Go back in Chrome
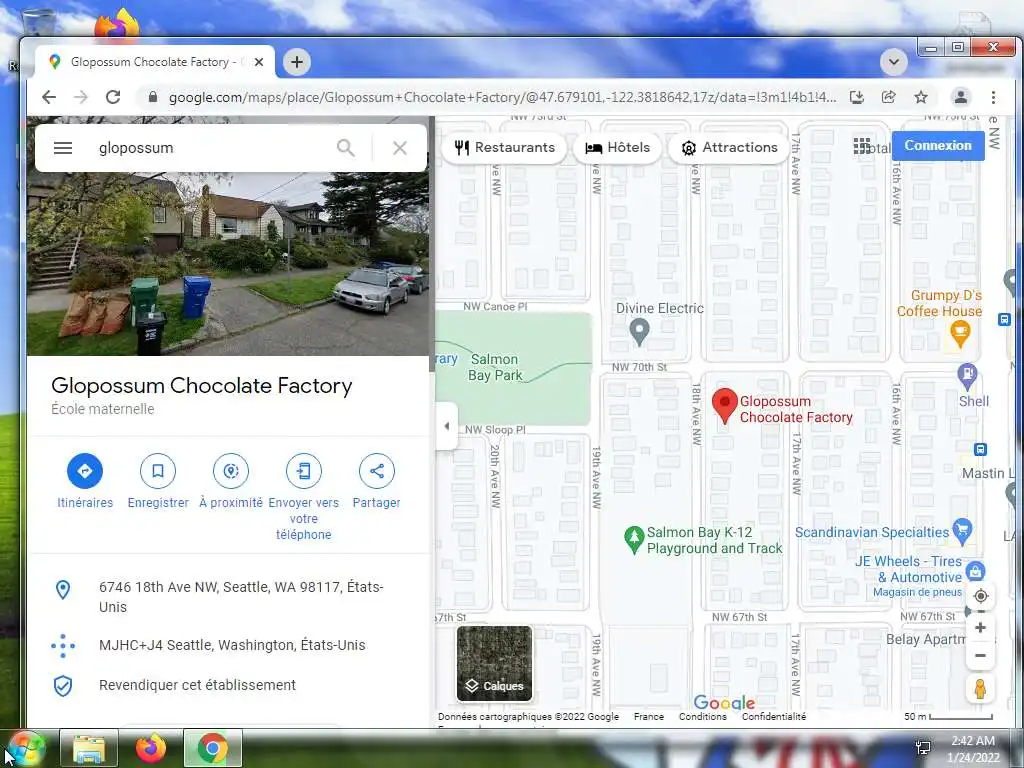This screenshot has width=1024, height=768. (x=49, y=97)
